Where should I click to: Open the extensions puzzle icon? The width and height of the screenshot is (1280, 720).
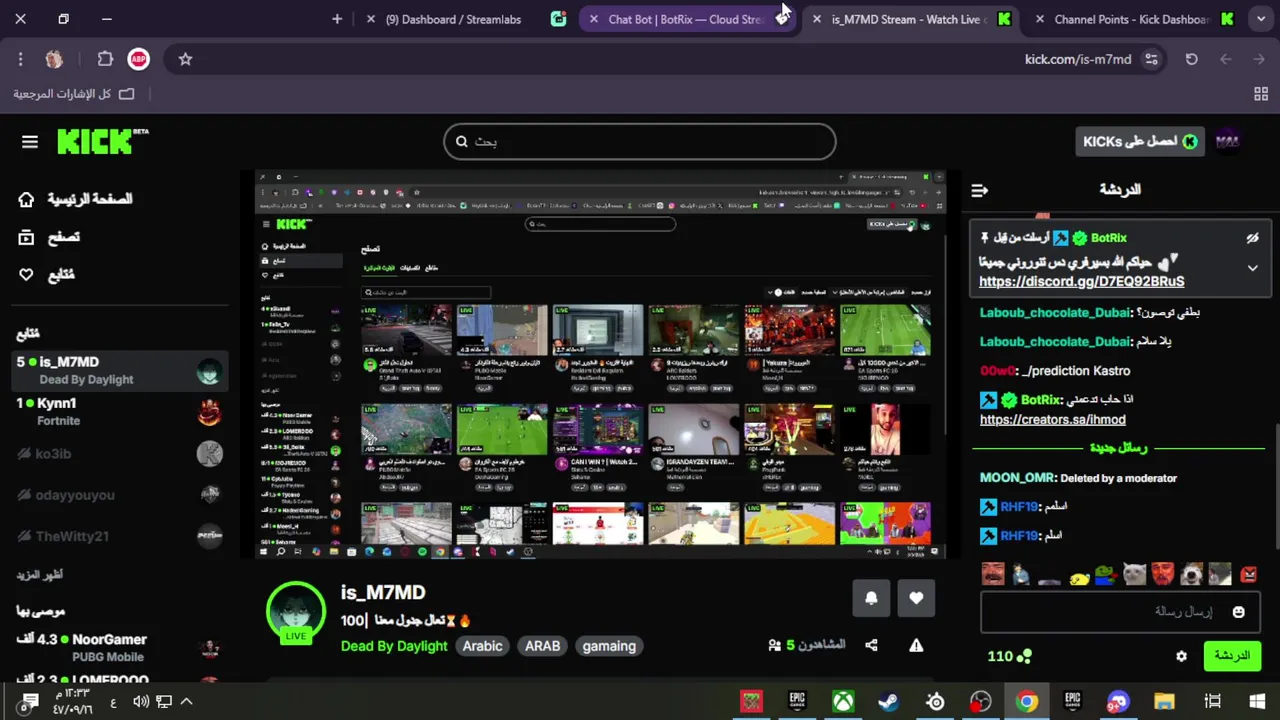coord(105,59)
